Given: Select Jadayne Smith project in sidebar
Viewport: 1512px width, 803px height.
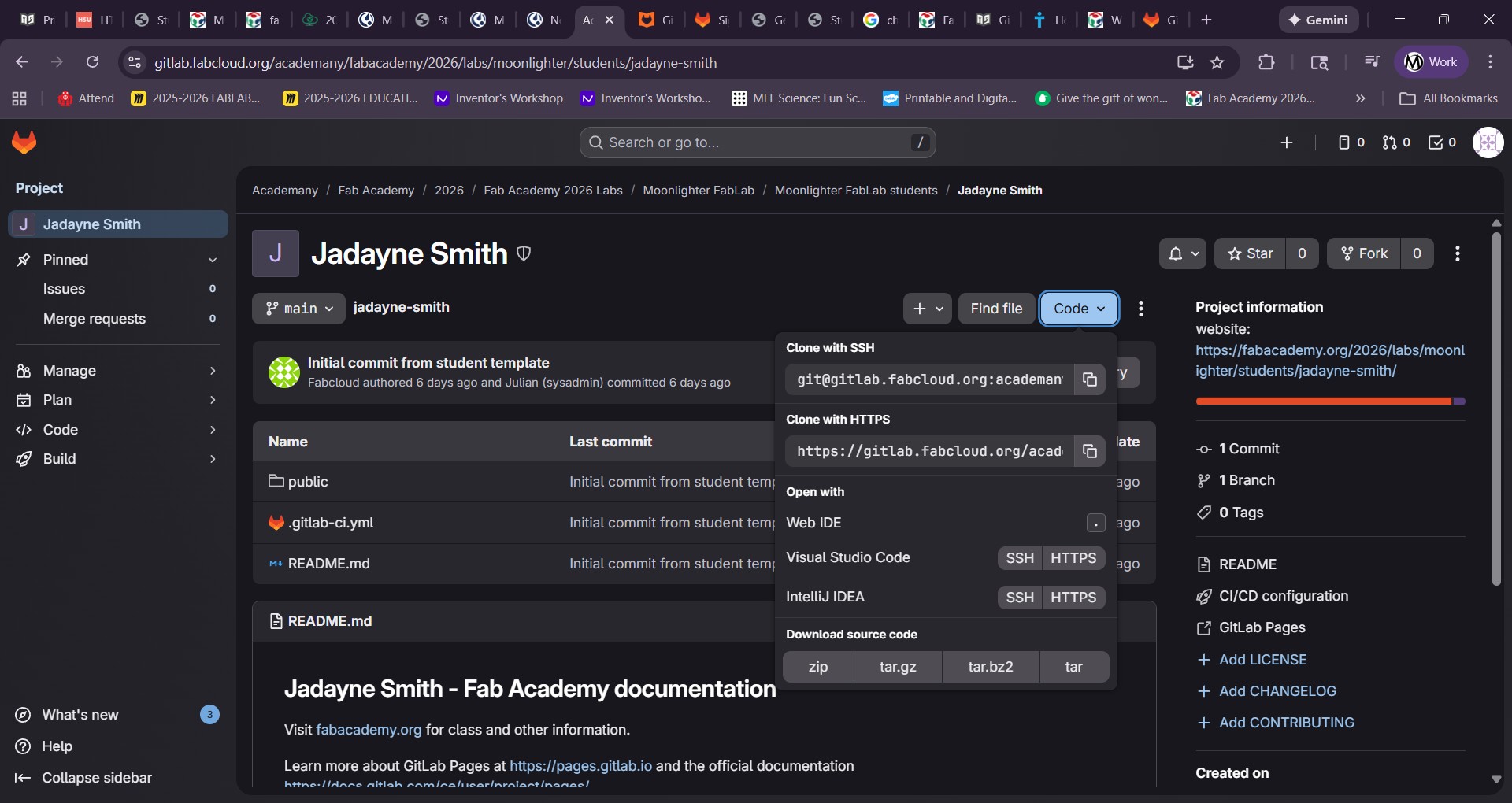Looking at the screenshot, I should click(118, 224).
